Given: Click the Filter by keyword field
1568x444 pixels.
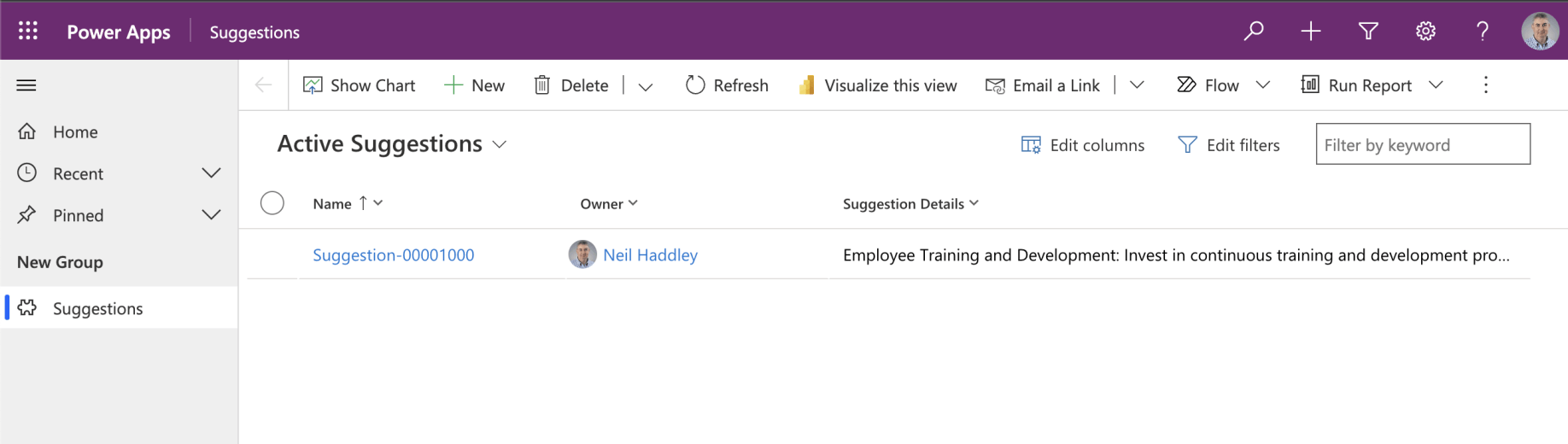Looking at the screenshot, I should [1422, 145].
